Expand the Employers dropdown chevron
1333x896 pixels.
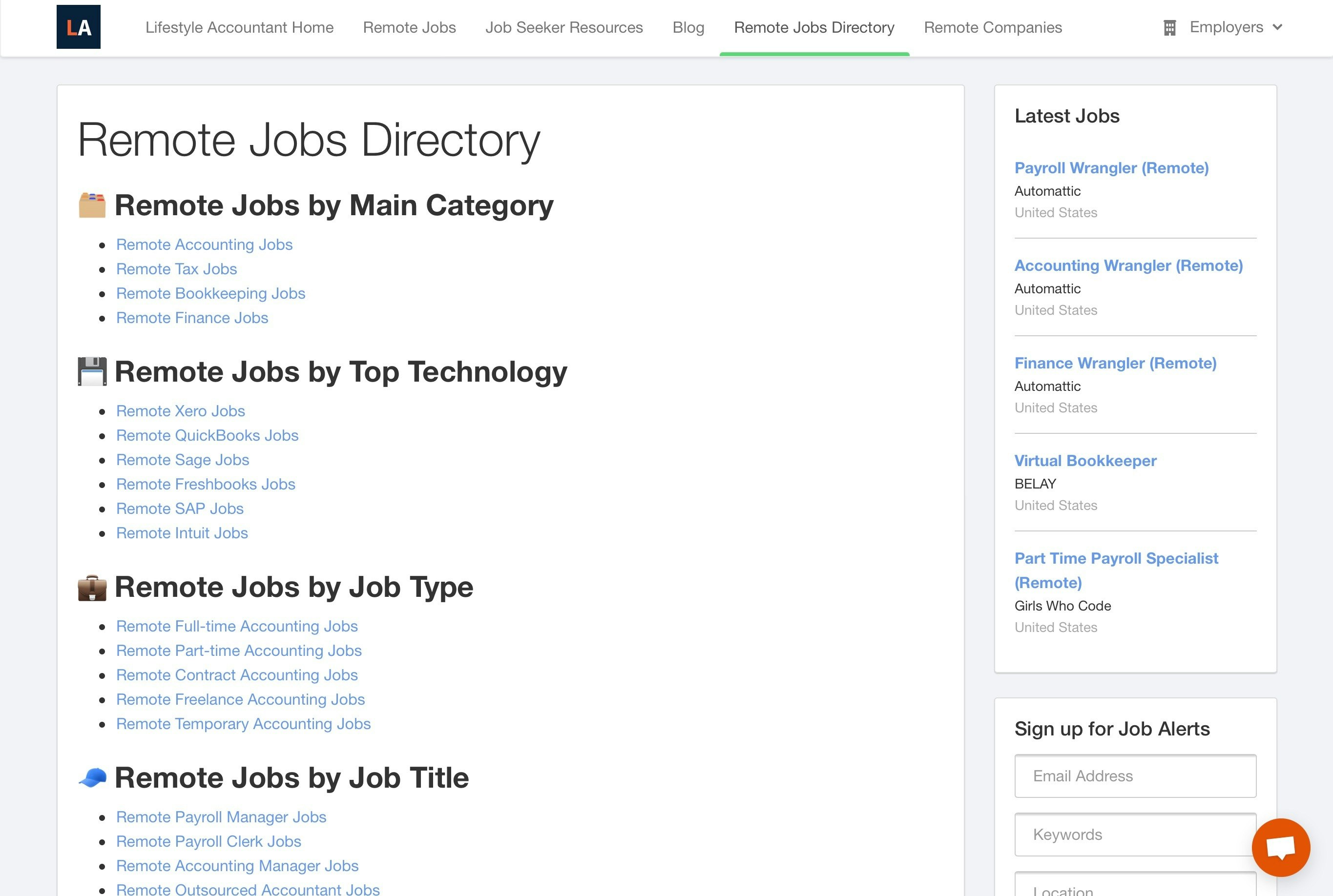pos(1277,27)
